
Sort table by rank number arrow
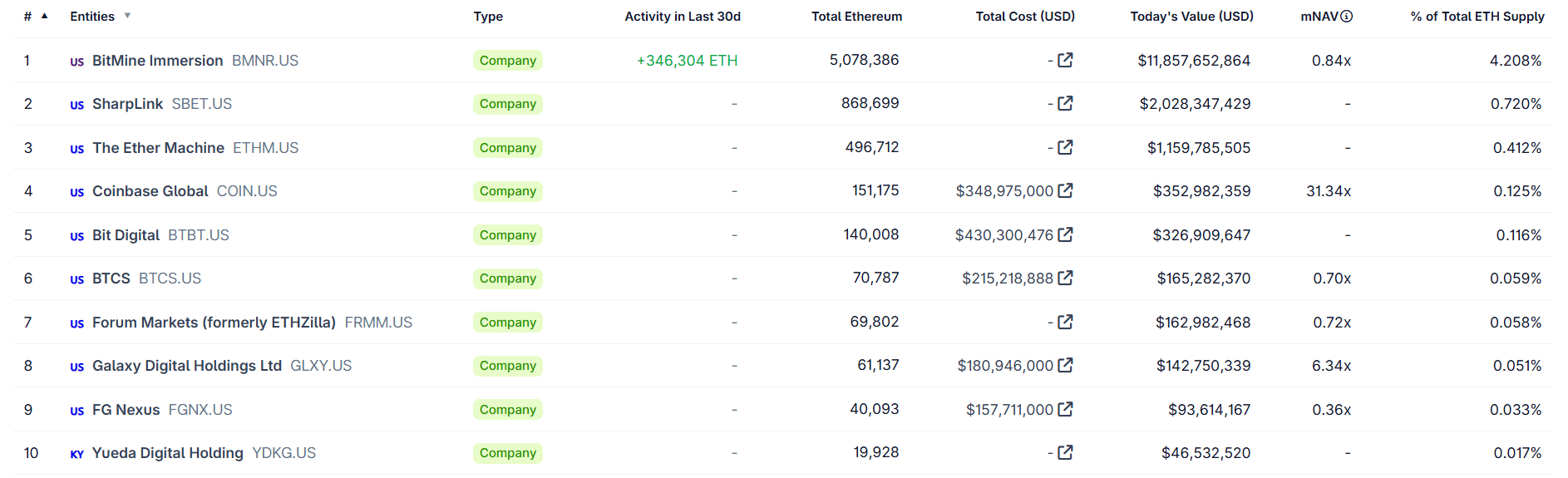(45, 16)
